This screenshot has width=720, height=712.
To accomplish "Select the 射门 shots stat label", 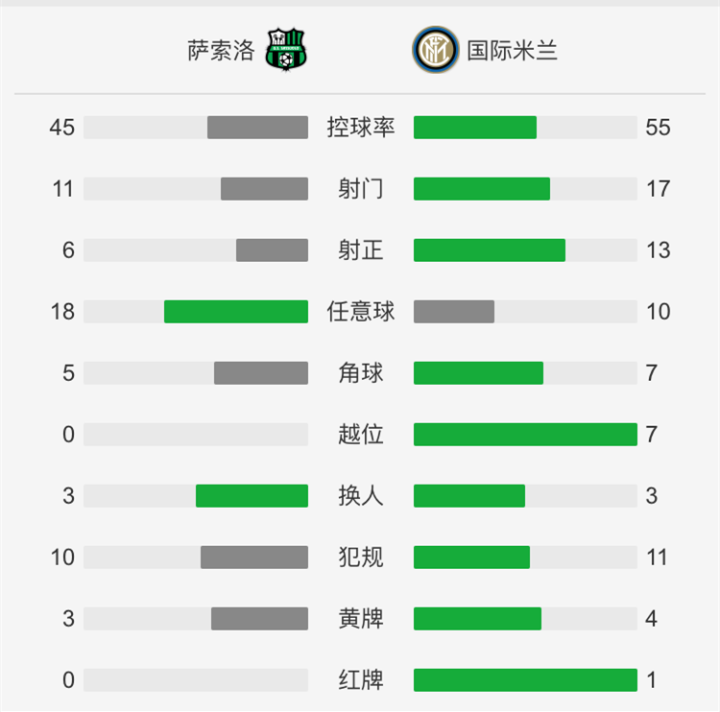I will pyautogui.click(x=360, y=189).
